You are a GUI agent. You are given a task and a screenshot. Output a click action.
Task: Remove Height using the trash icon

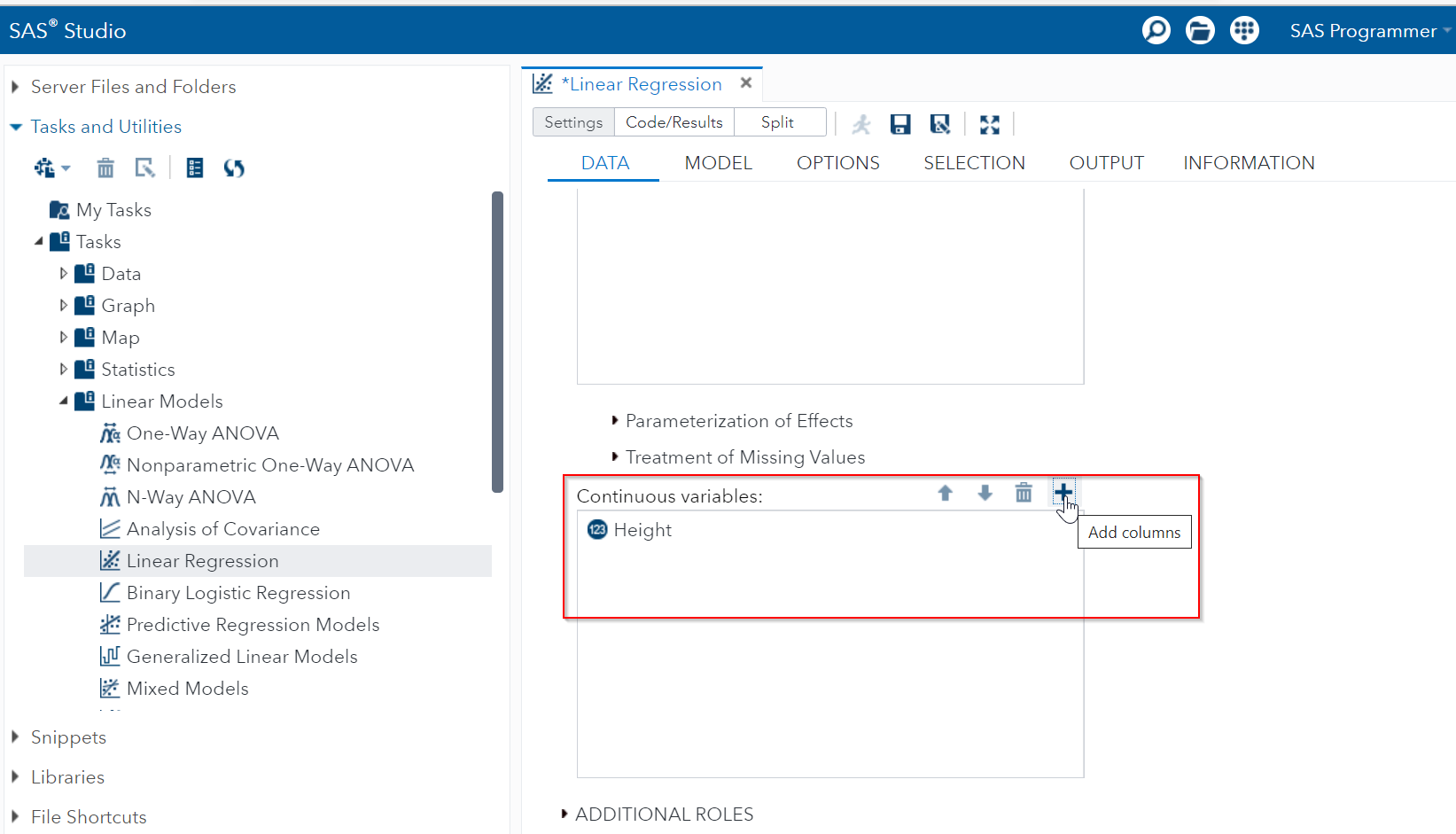(x=1024, y=493)
